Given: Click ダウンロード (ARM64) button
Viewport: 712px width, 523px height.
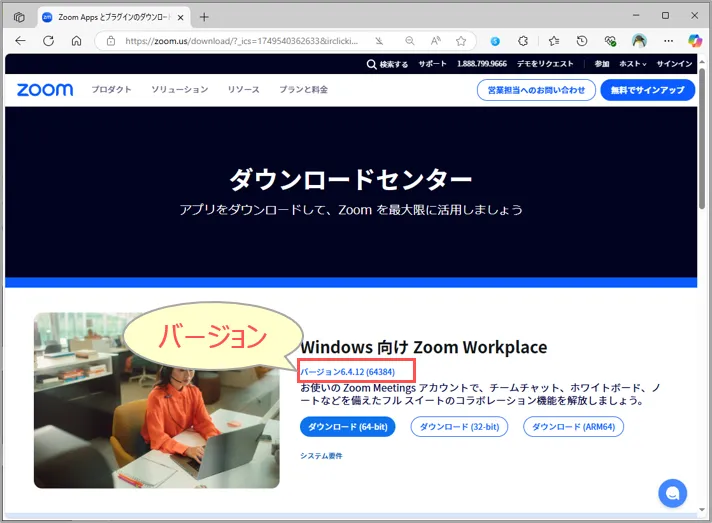Looking at the screenshot, I should click(x=573, y=427).
